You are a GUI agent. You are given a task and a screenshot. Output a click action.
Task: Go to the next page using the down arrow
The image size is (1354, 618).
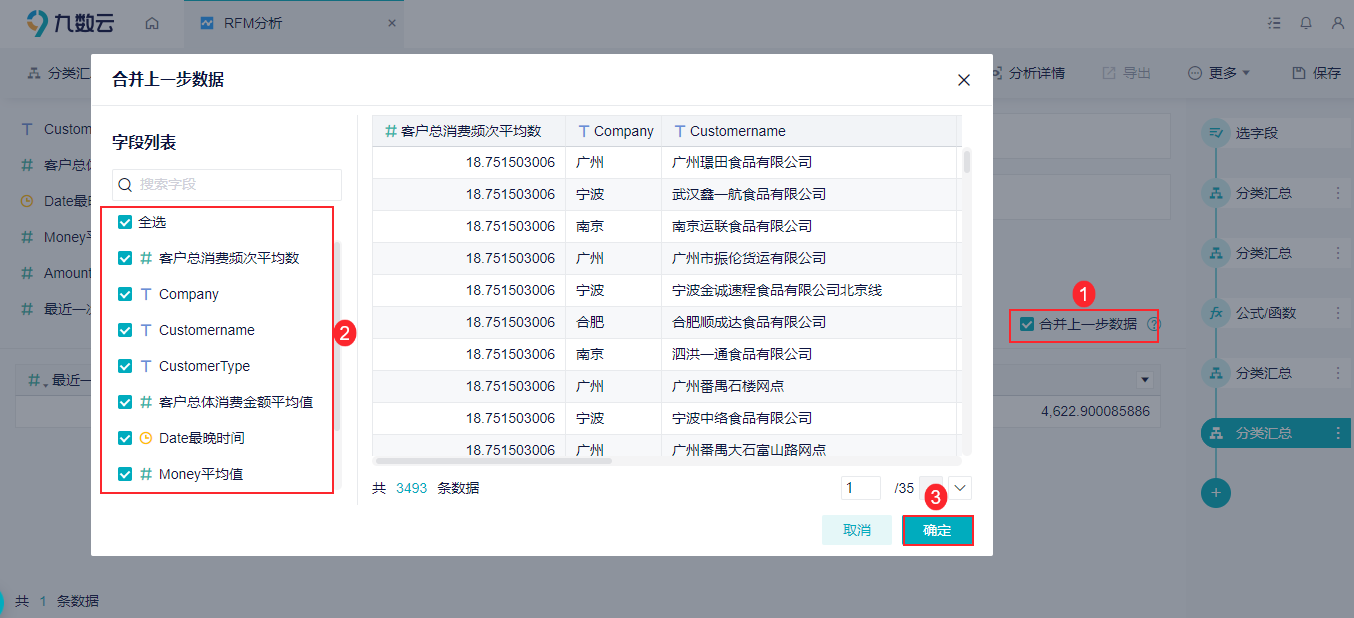[x=960, y=488]
